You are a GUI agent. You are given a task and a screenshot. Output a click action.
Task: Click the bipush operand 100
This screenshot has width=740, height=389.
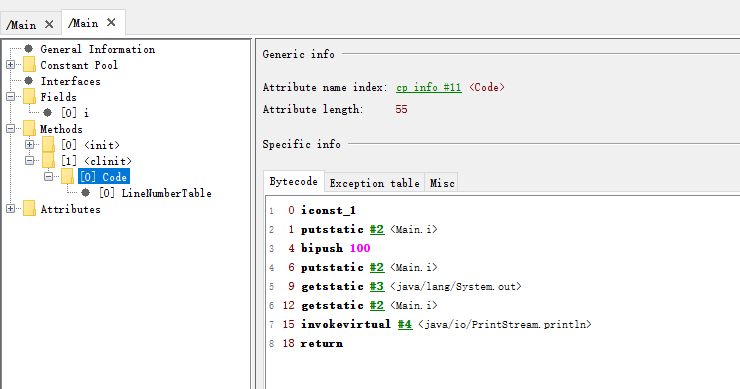pos(360,248)
